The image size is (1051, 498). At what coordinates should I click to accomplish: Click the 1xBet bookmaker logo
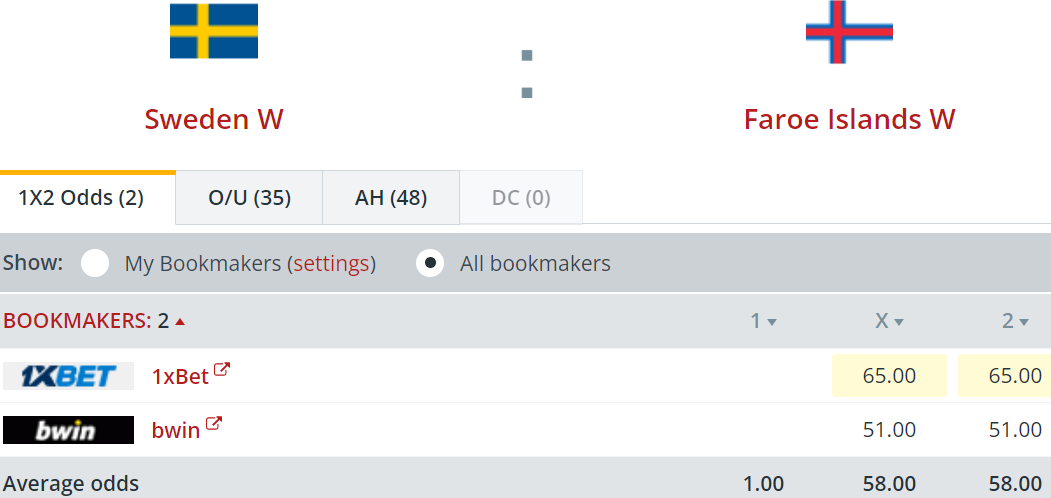[x=68, y=376]
